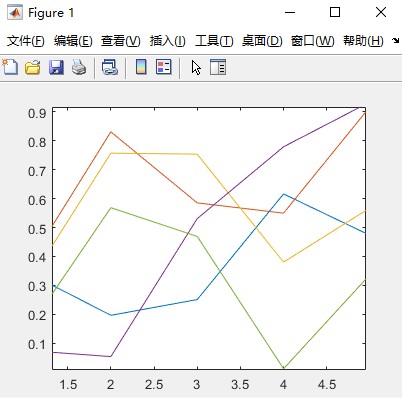Click the New Figure toolbar icon
Viewport: 402px width, 398px height.
click(10, 67)
